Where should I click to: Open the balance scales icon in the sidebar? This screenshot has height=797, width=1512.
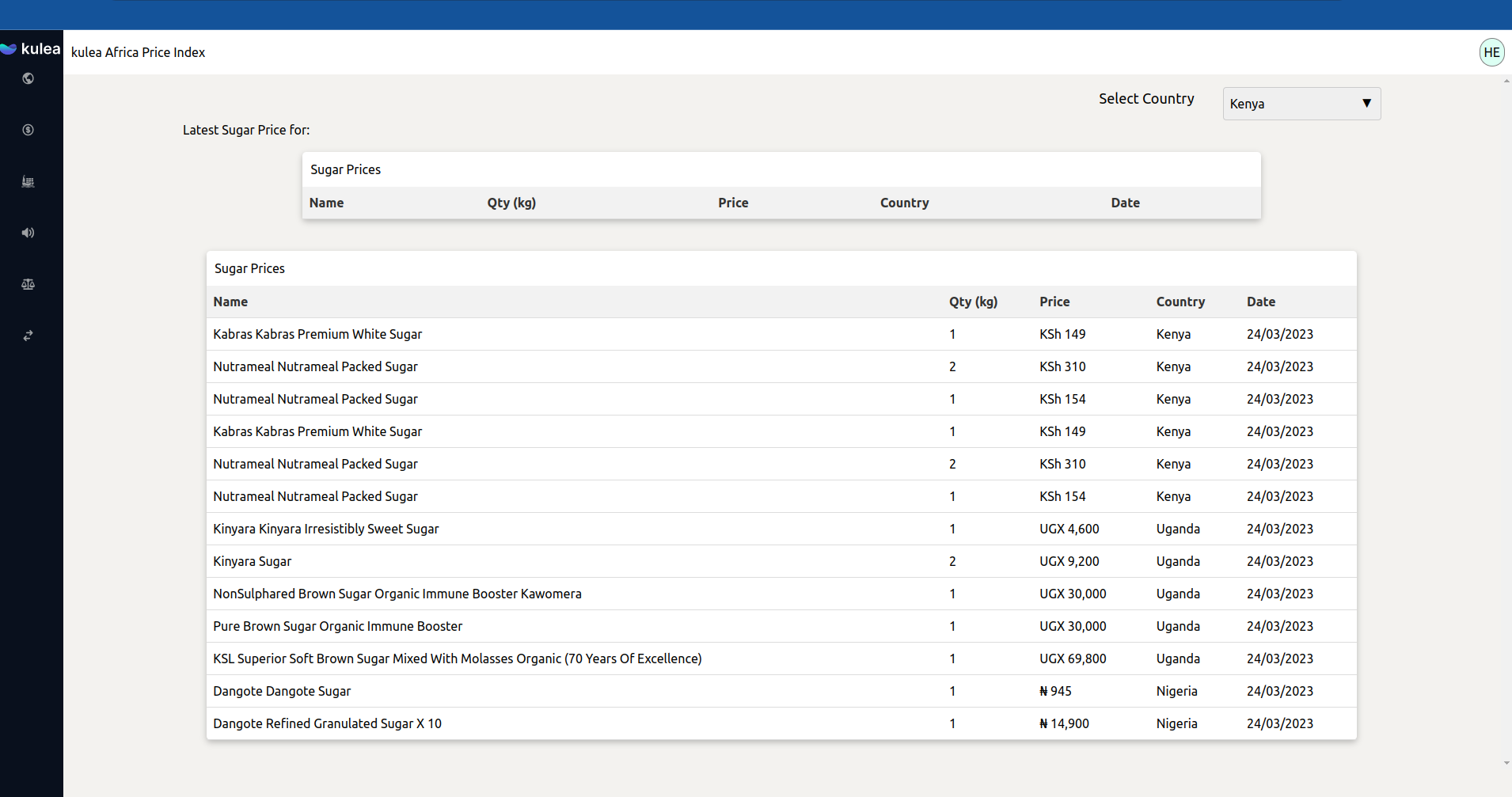(x=28, y=284)
